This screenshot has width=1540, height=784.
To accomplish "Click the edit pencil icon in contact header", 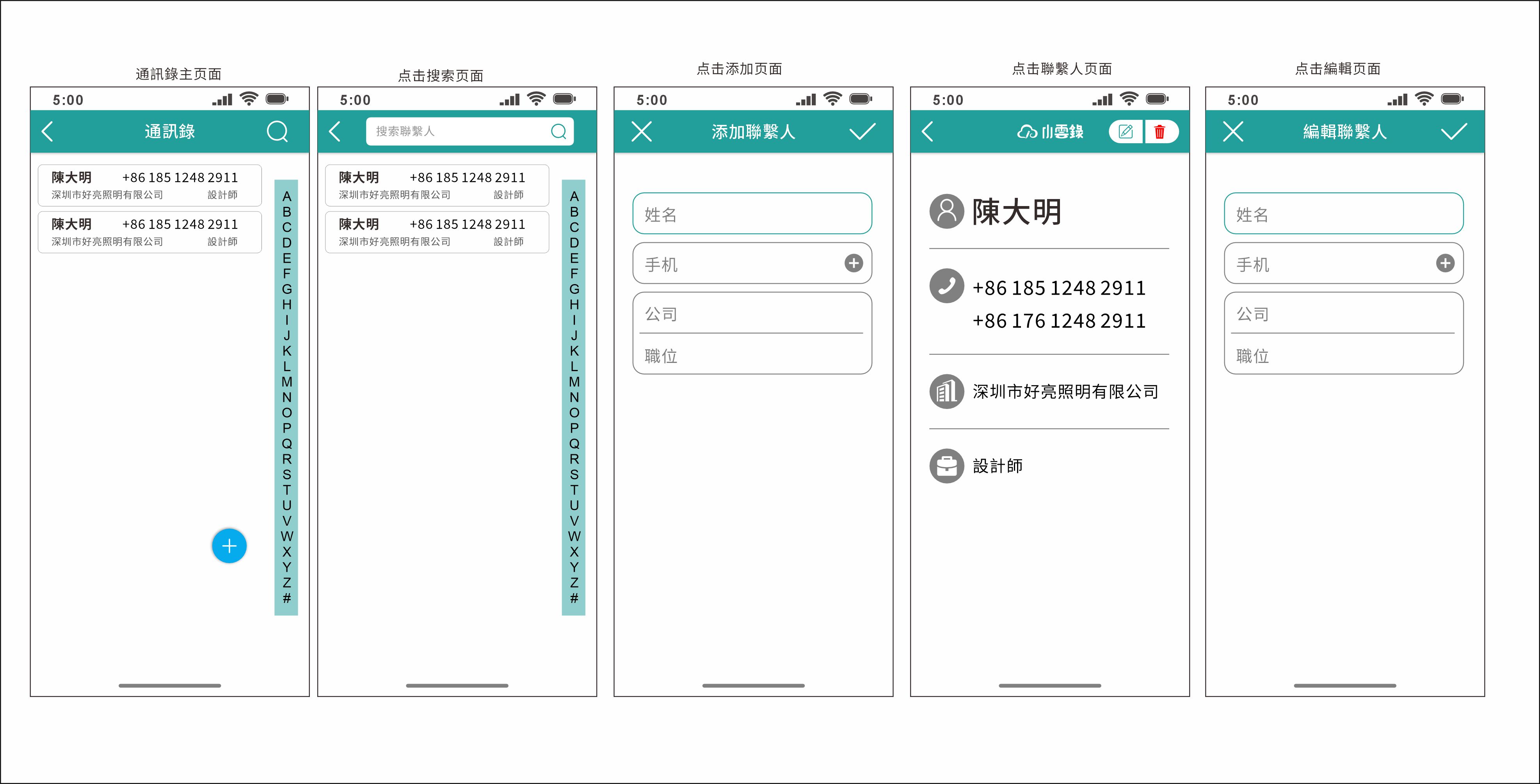I will 1126,132.
